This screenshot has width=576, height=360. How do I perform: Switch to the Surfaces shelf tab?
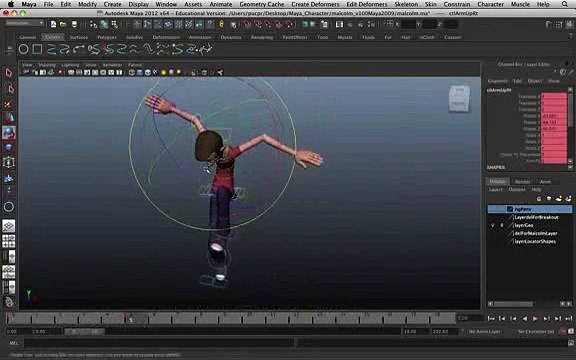click(x=79, y=37)
